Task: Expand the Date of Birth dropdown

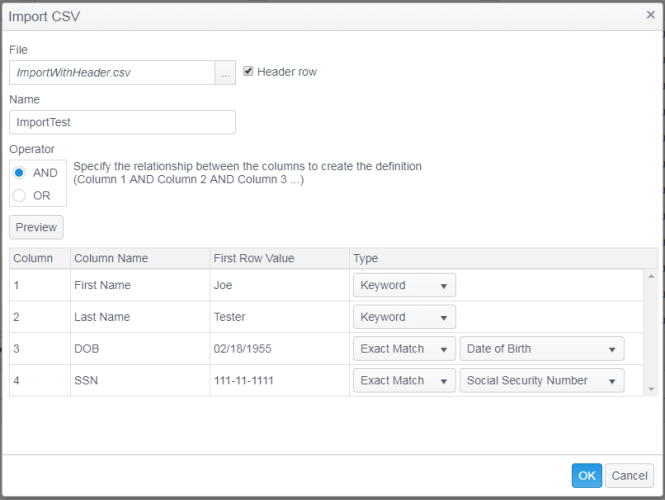Action: [x=541, y=349]
